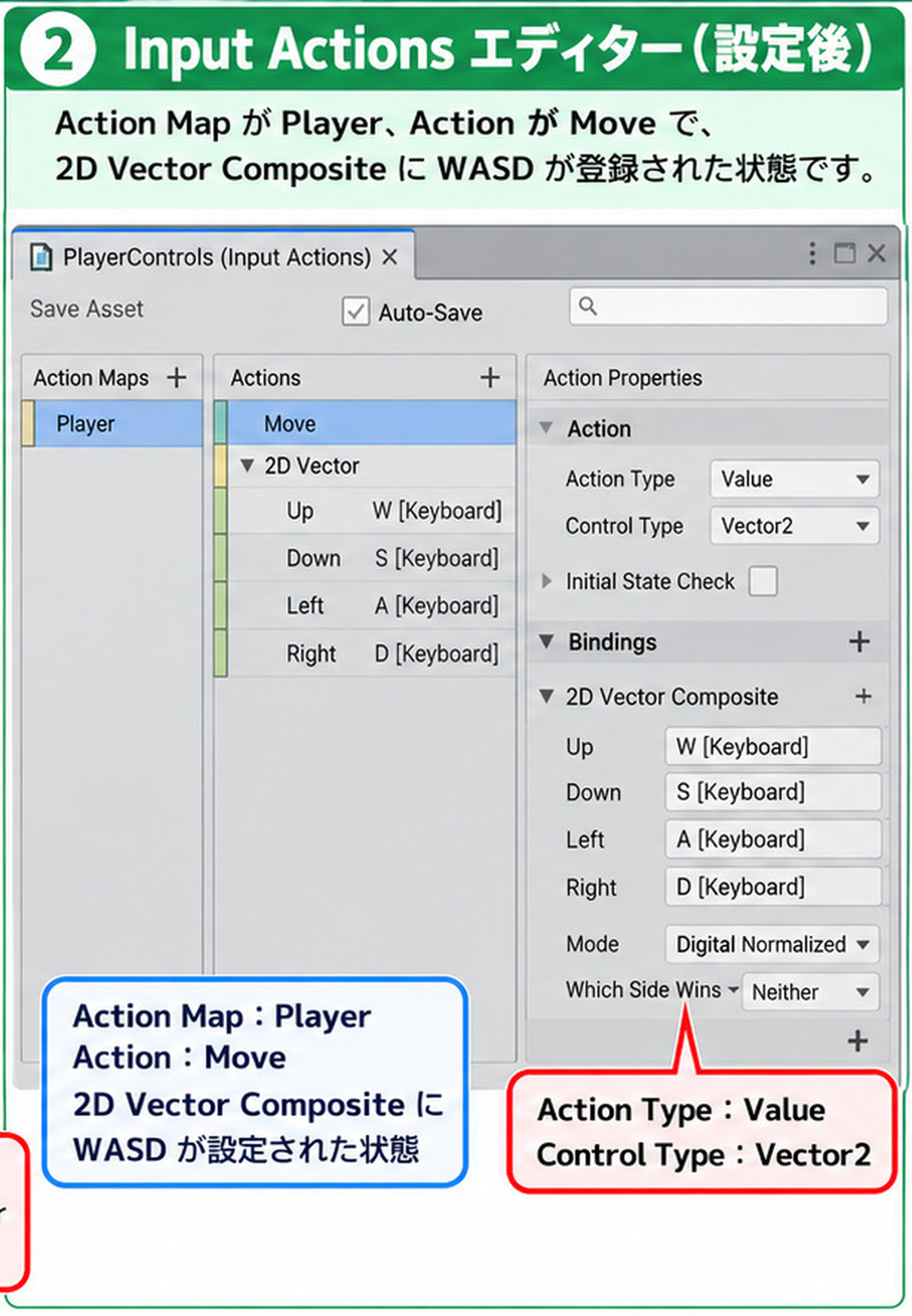
Task: Click plus icon beside 2D Vector Composite
Action: (863, 697)
